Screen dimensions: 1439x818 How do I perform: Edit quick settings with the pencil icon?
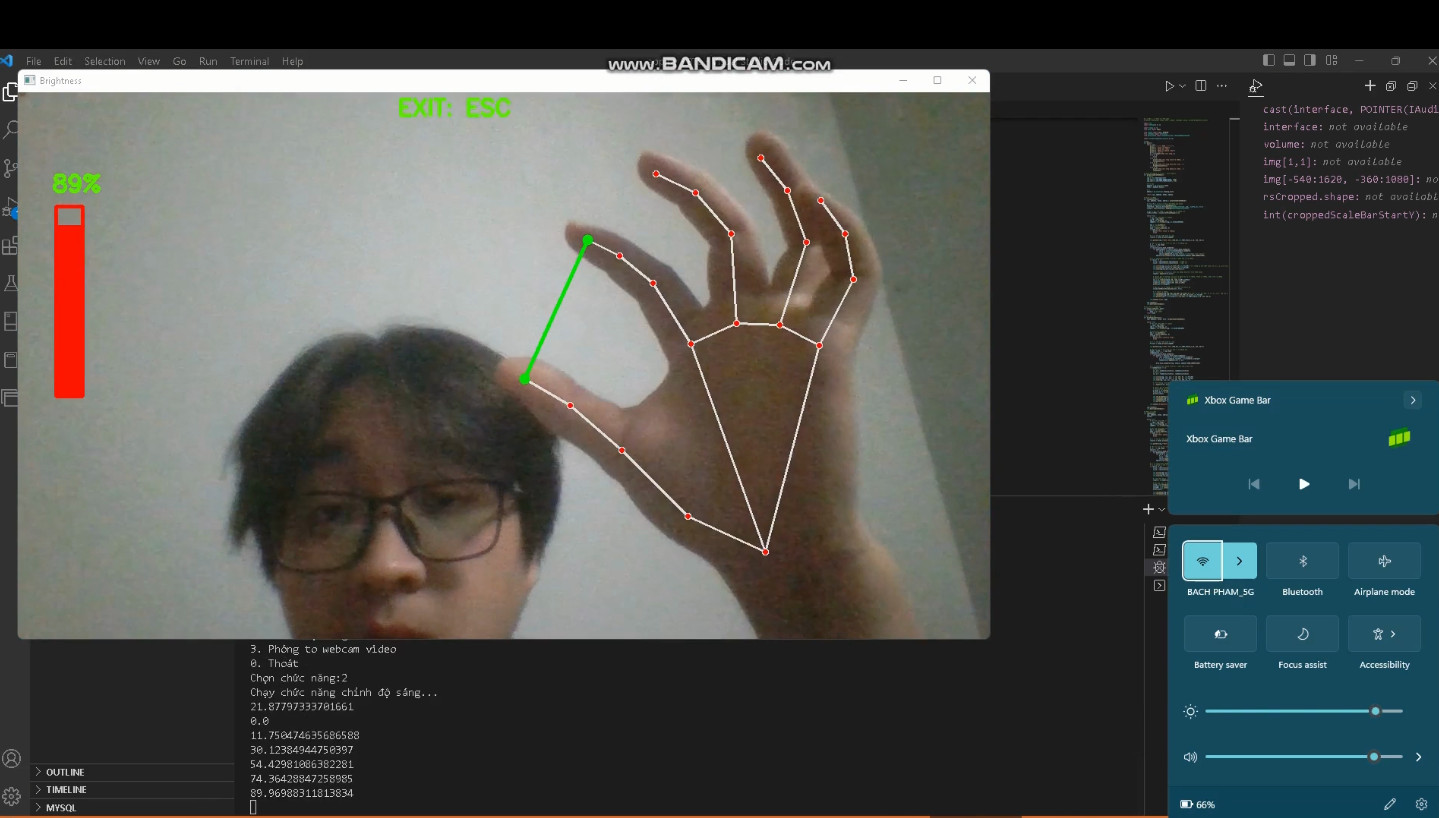point(1389,804)
